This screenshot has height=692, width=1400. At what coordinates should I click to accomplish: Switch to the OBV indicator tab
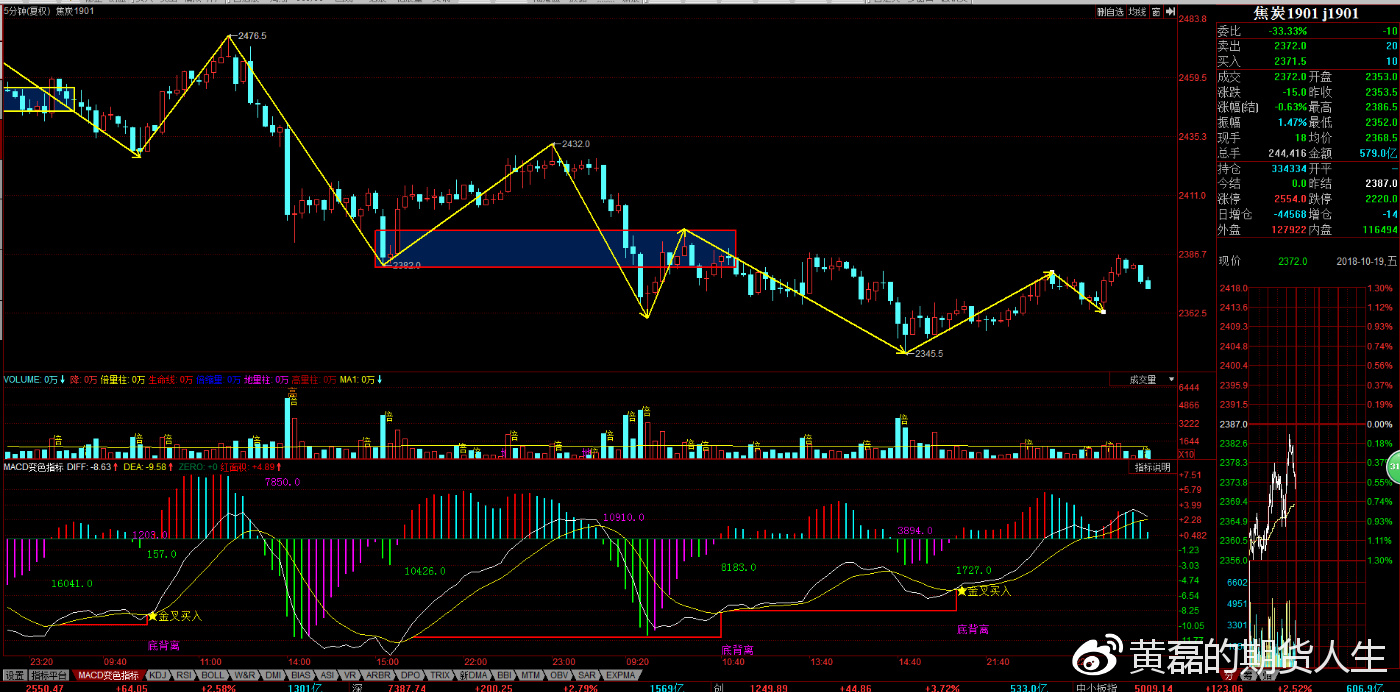tap(559, 675)
